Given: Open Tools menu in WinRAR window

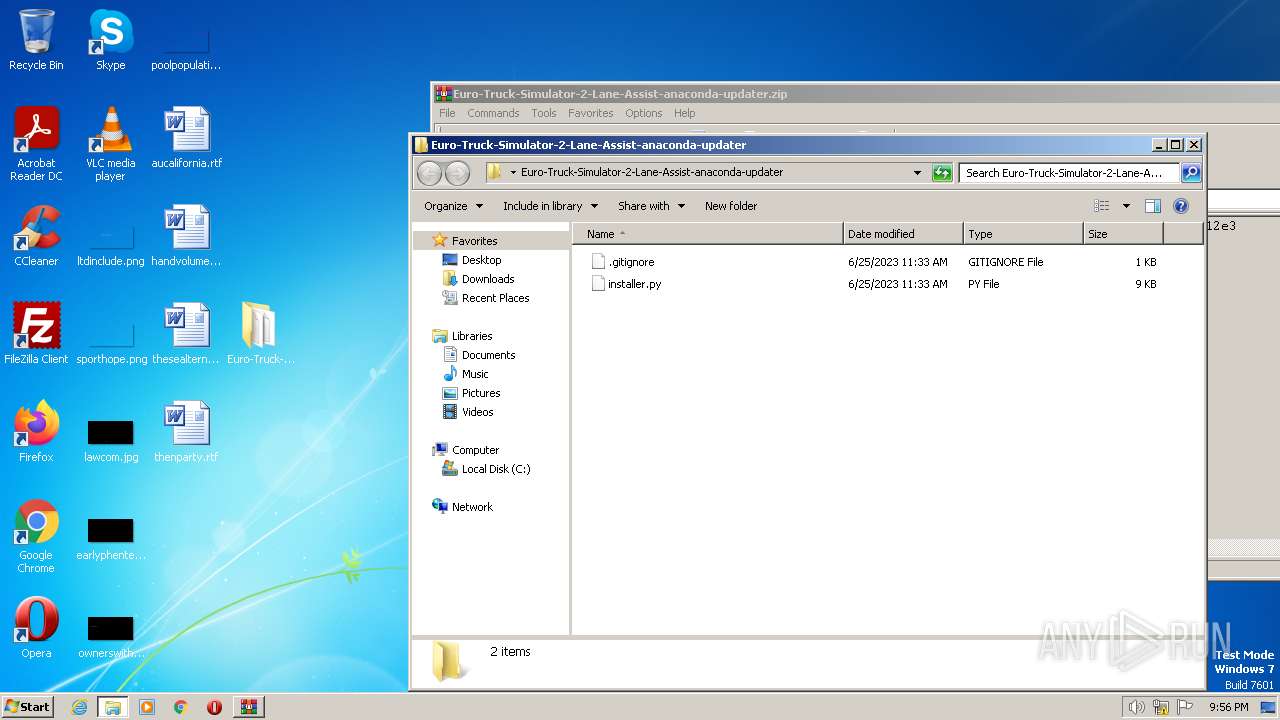Looking at the screenshot, I should coord(544,113).
